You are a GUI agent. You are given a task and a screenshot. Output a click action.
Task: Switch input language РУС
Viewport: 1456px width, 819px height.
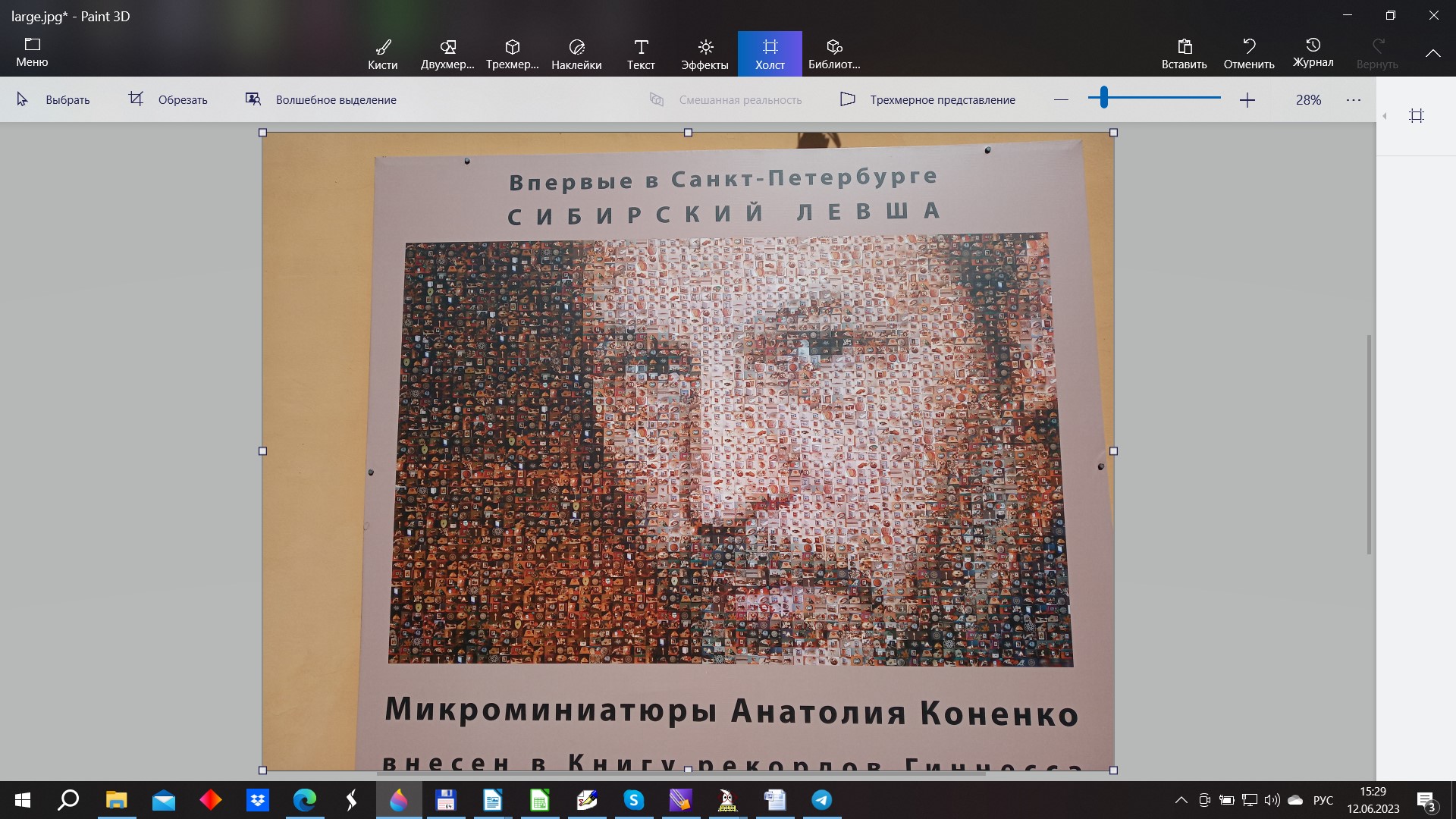pos(1323,800)
